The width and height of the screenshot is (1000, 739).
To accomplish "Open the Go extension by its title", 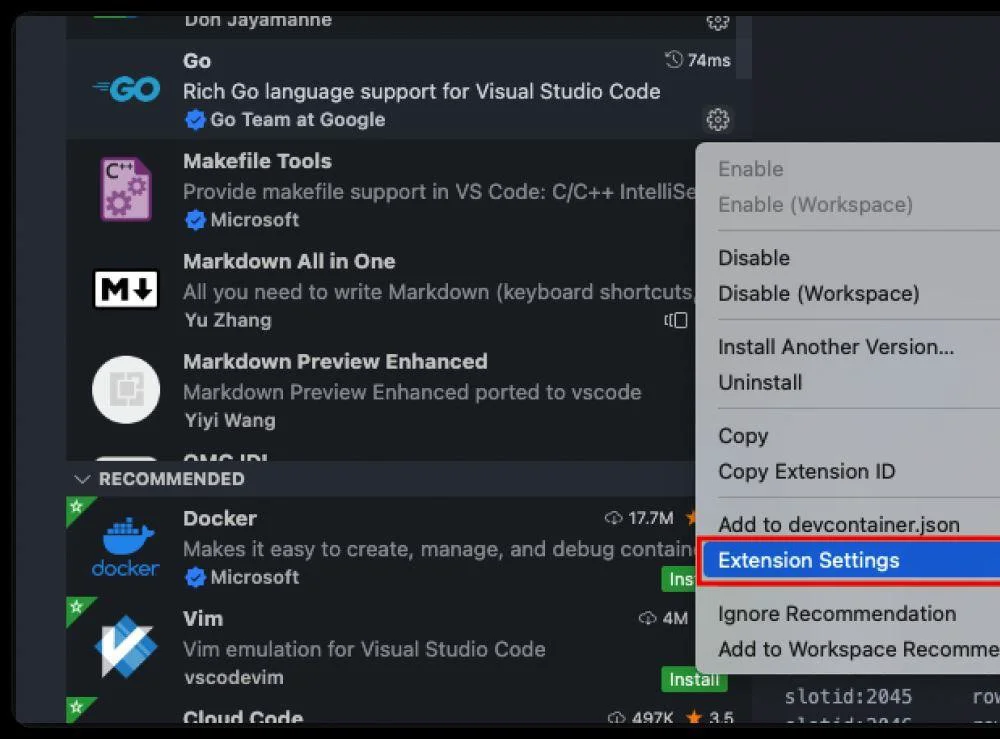I will point(196,61).
